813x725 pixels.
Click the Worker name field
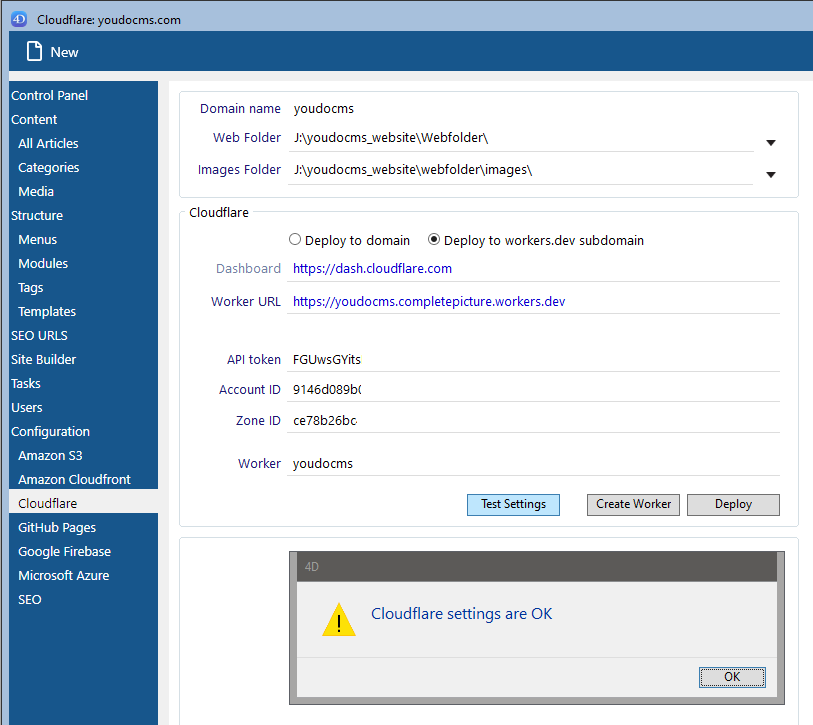[x=534, y=464]
